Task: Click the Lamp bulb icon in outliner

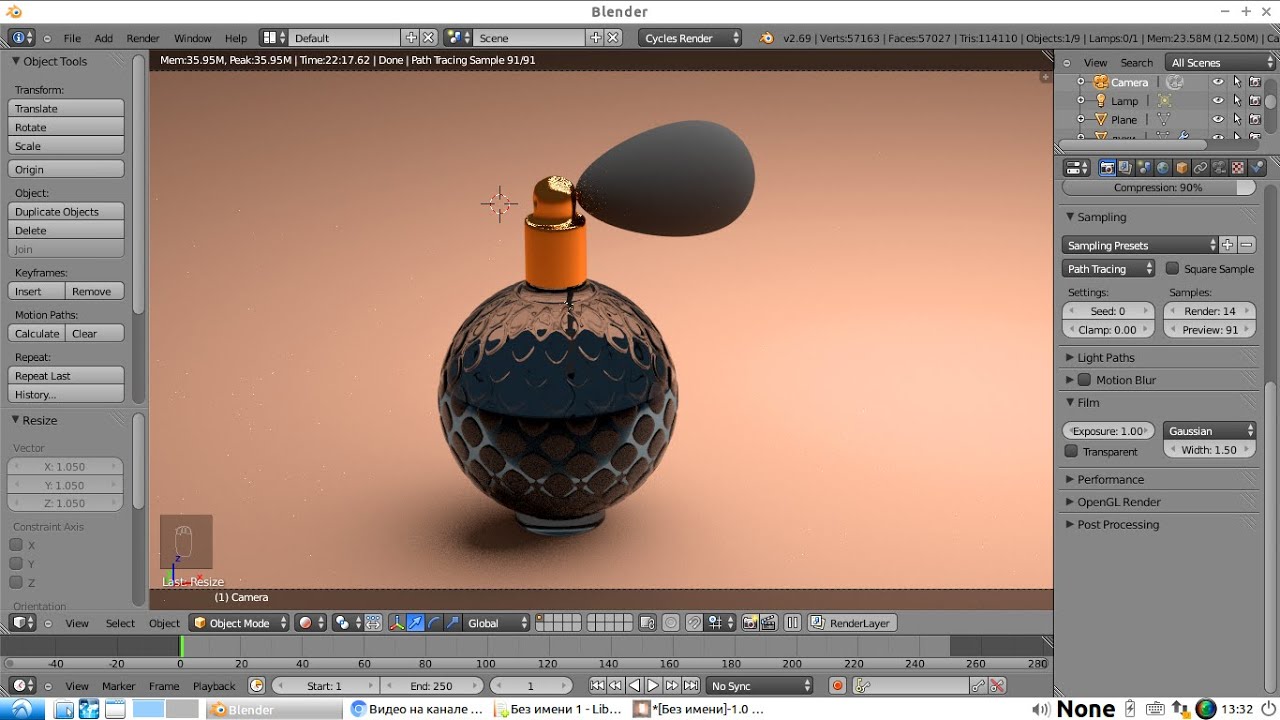Action: (1101, 101)
